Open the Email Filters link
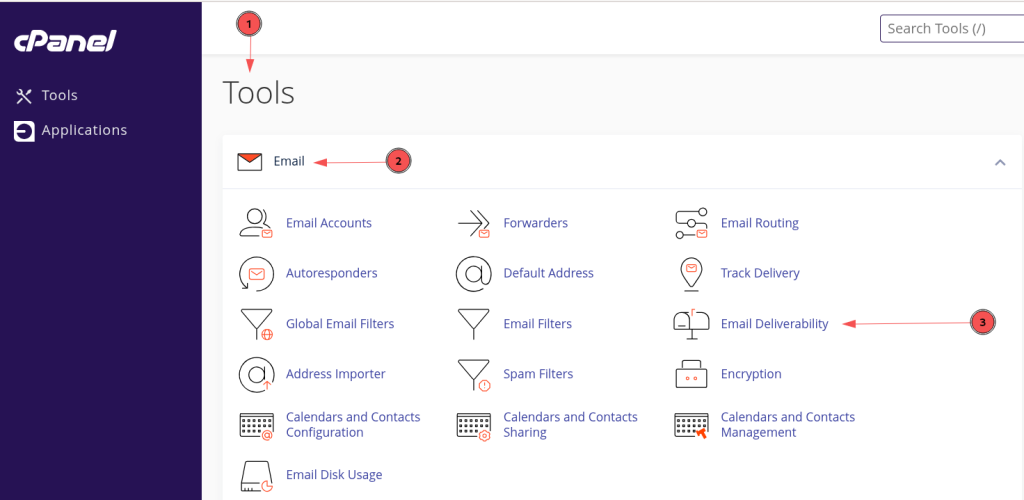The height and width of the screenshot is (500, 1024). pyautogui.click(x=537, y=324)
